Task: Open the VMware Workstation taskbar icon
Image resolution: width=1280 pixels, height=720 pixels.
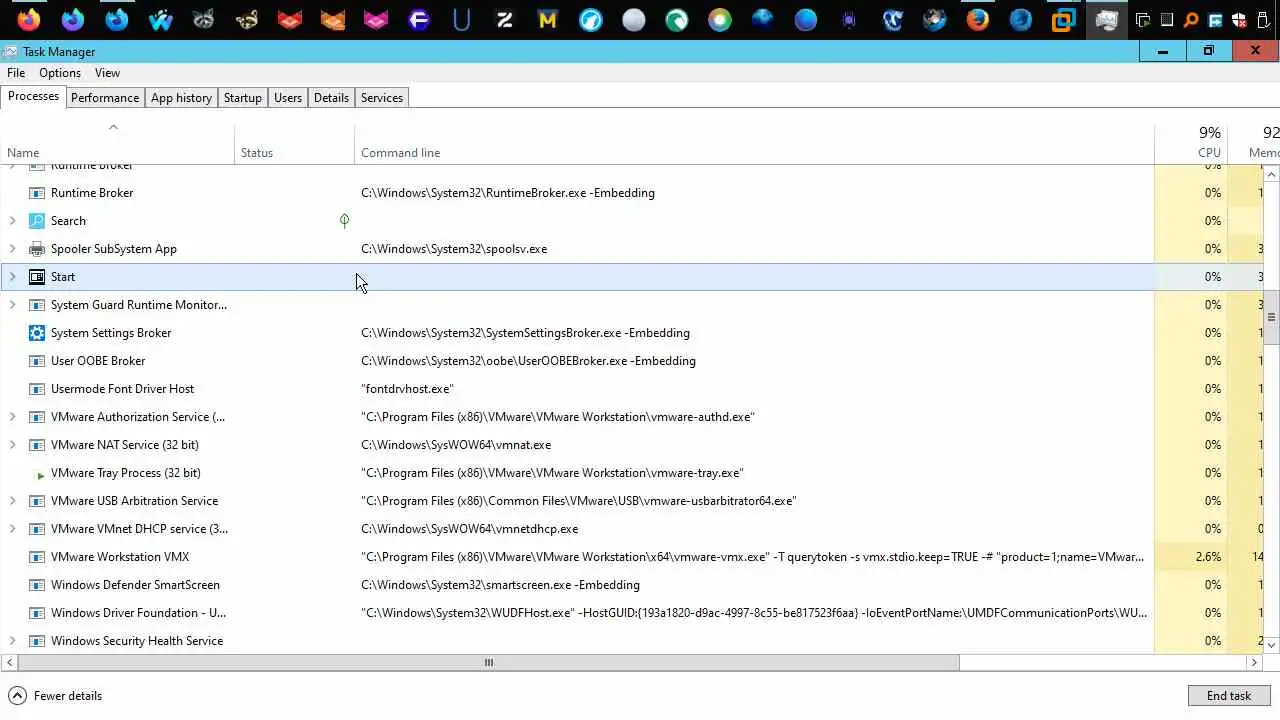Action: pyautogui.click(x=1063, y=19)
